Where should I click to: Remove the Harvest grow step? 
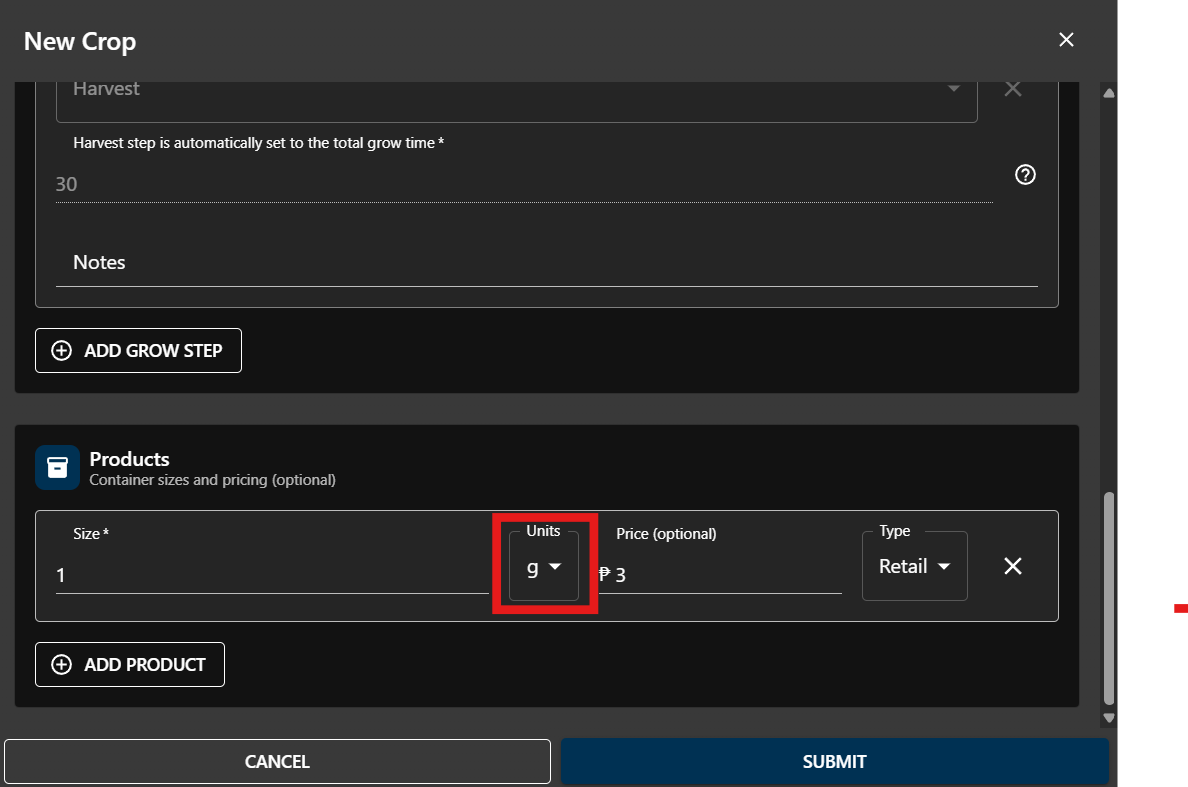1013,89
